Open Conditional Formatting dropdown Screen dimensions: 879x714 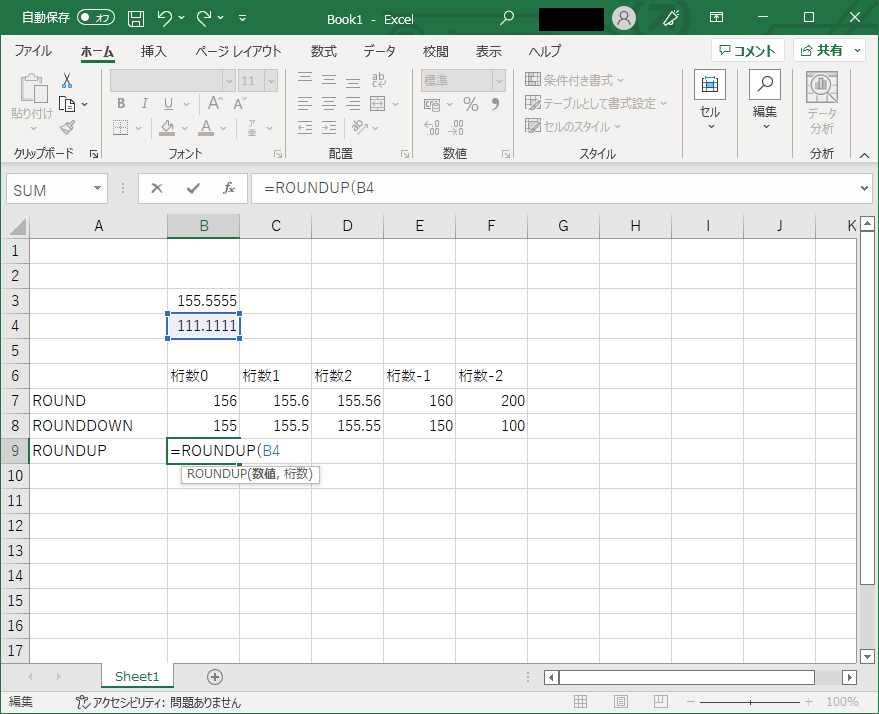pyautogui.click(x=575, y=80)
